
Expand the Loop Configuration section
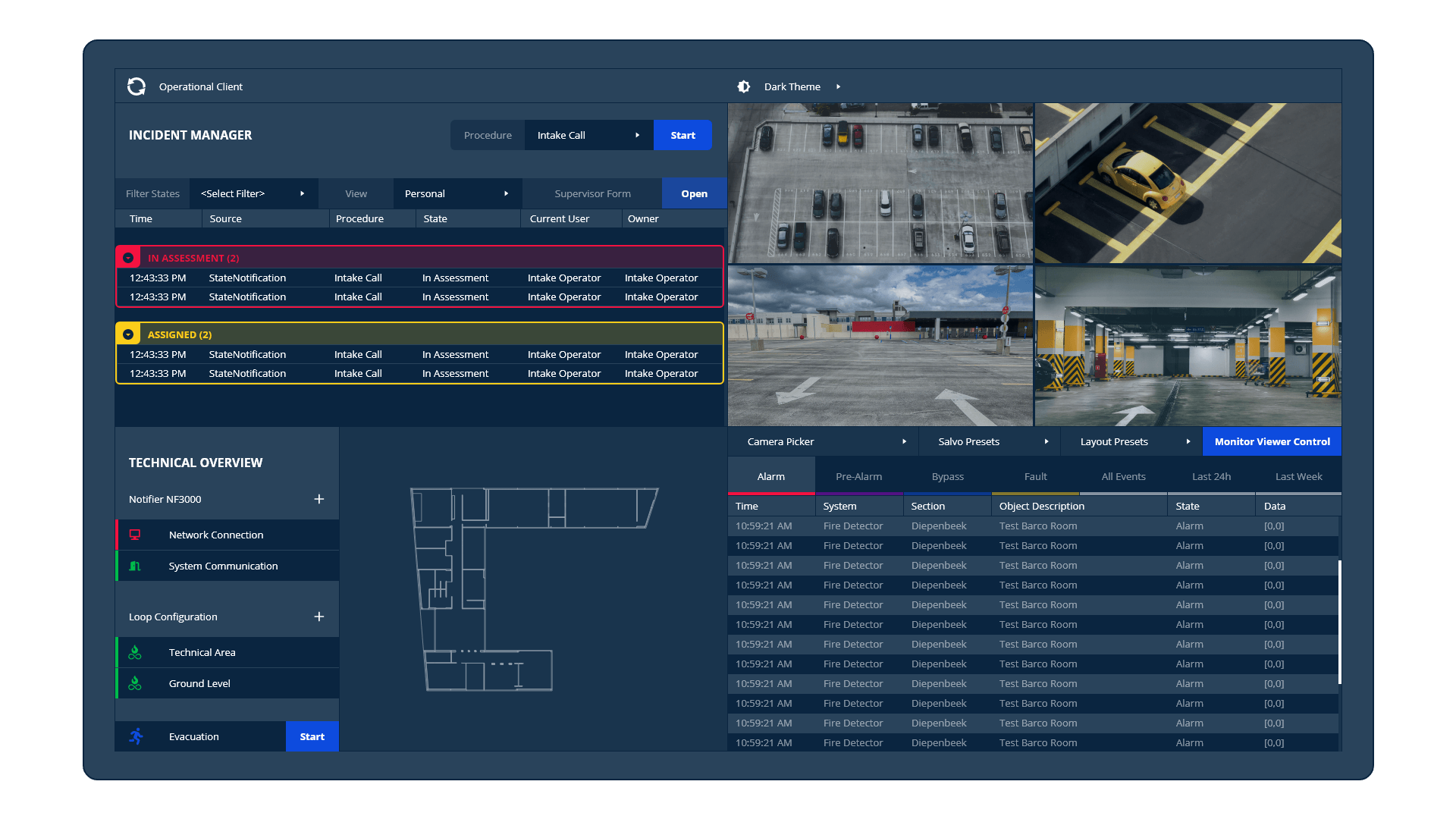[319, 617]
